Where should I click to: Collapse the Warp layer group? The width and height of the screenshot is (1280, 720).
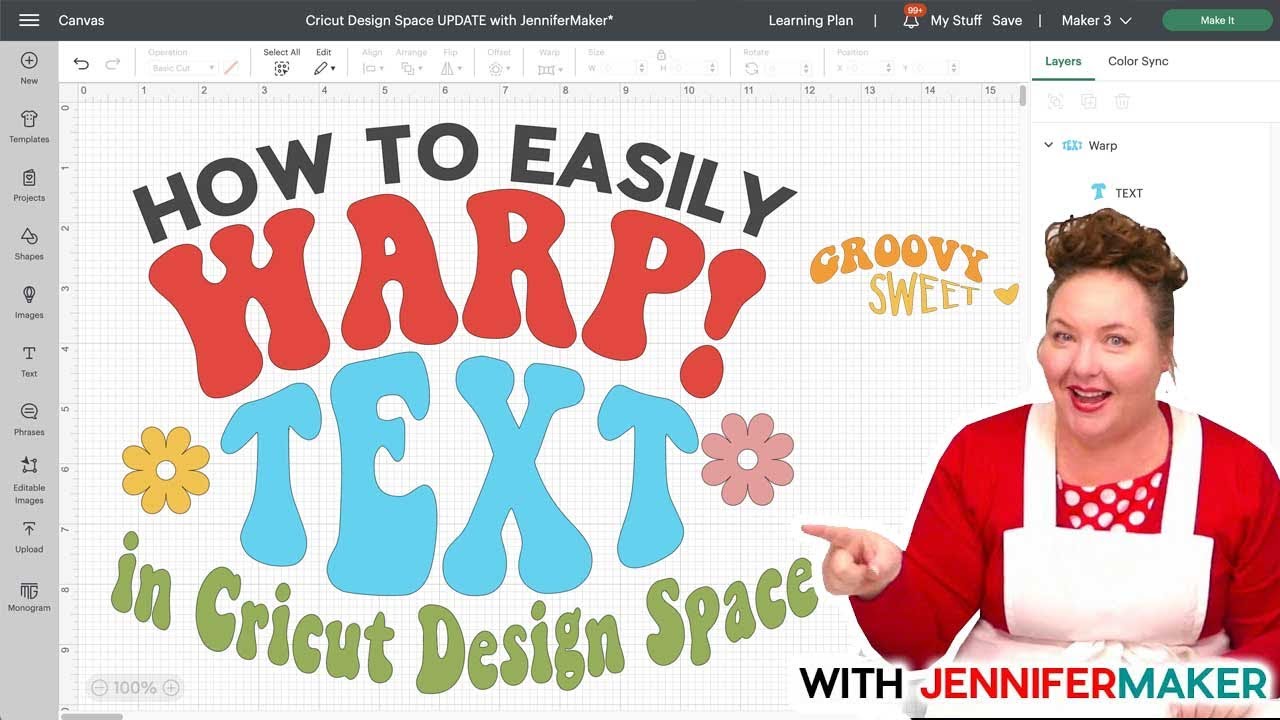pos(1048,145)
